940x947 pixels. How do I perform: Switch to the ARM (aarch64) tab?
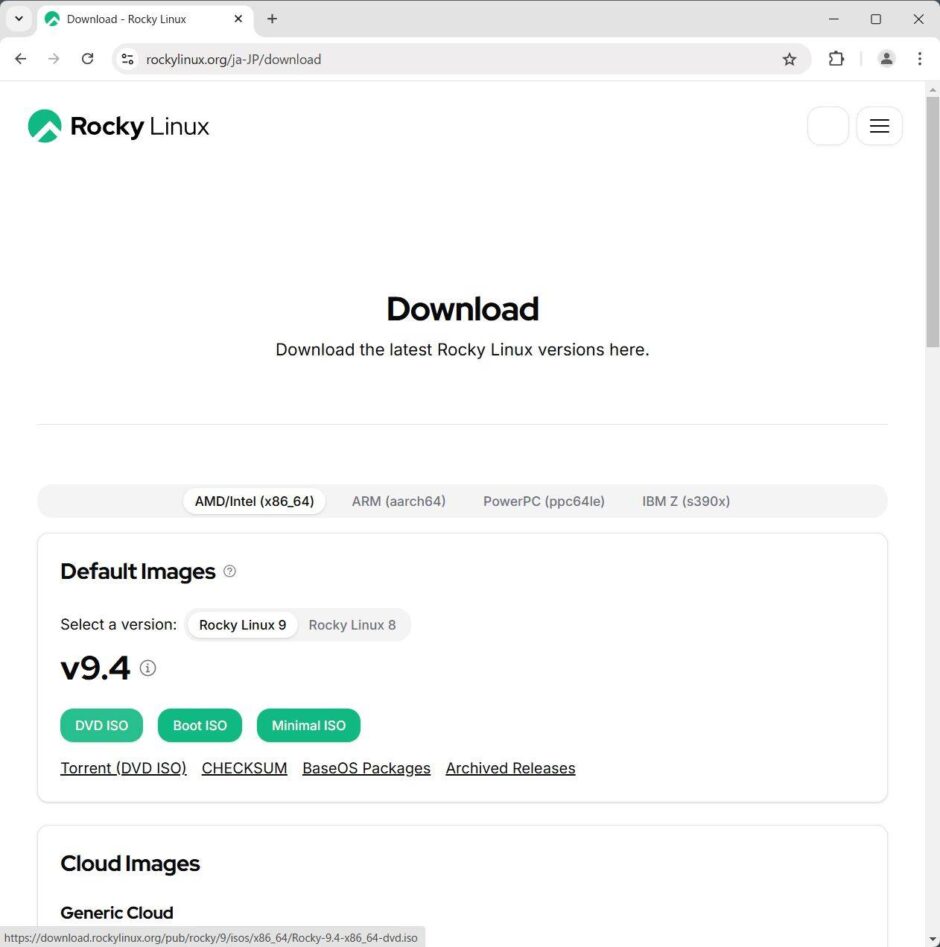pyautogui.click(x=399, y=501)
